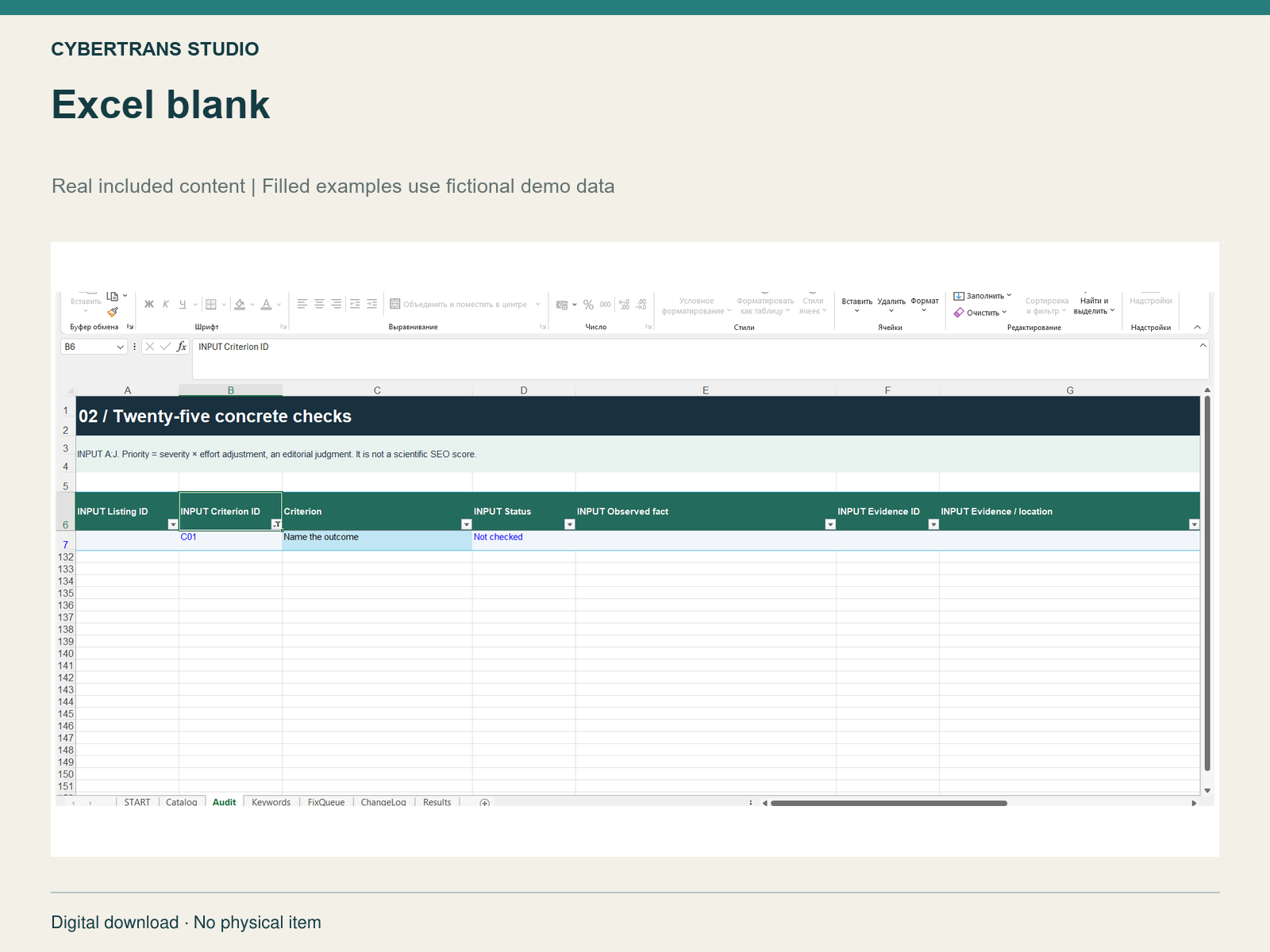Click the cell borders icon
This screenshot has height=952, width=1270.
(211, 305)
